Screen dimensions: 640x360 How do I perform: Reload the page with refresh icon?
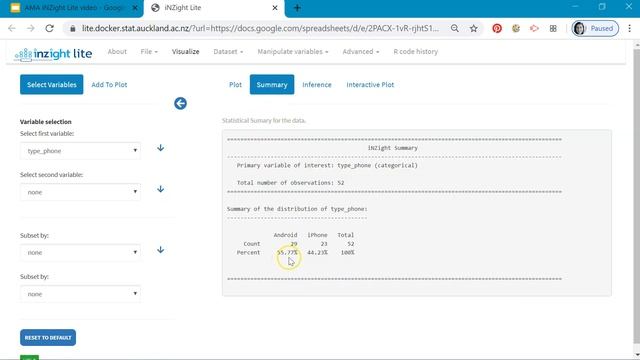point(49,28)
